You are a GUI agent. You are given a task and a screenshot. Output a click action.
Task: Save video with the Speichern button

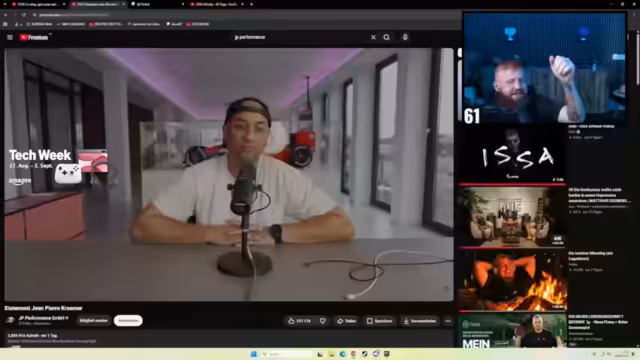(x=380, y=321)
